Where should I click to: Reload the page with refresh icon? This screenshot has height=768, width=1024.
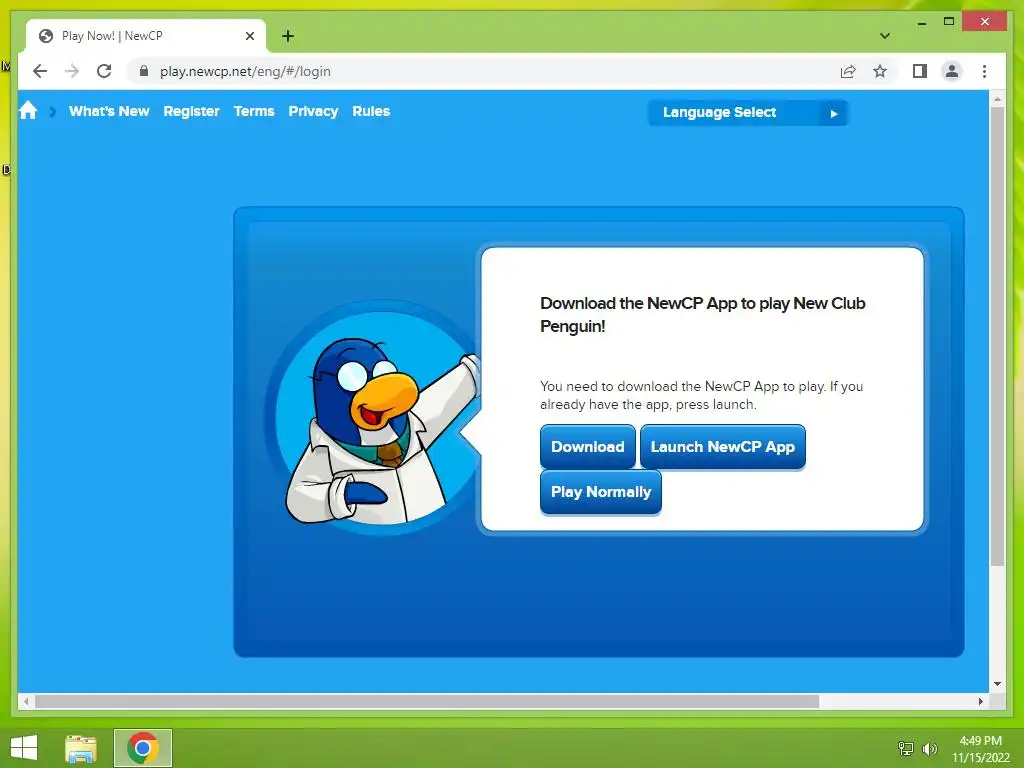pyautogui.click(x=104, y=71)
